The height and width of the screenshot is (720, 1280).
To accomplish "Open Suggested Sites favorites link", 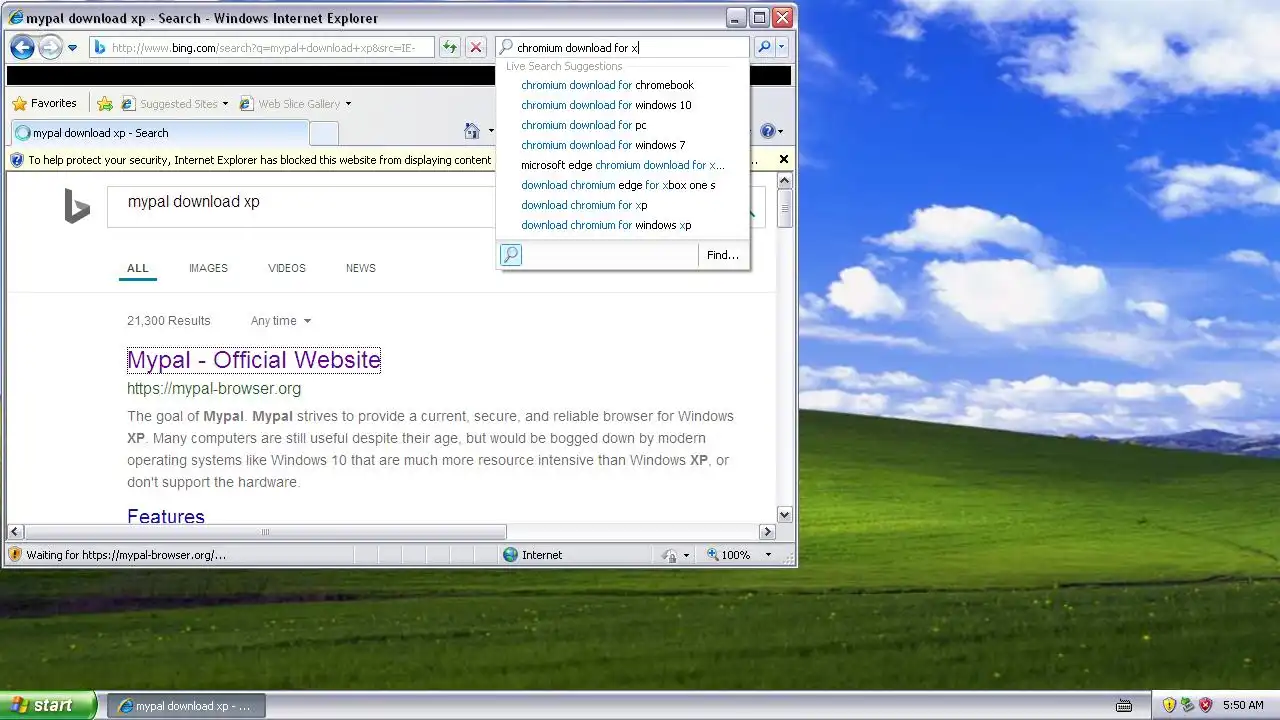I will point(169,103).
